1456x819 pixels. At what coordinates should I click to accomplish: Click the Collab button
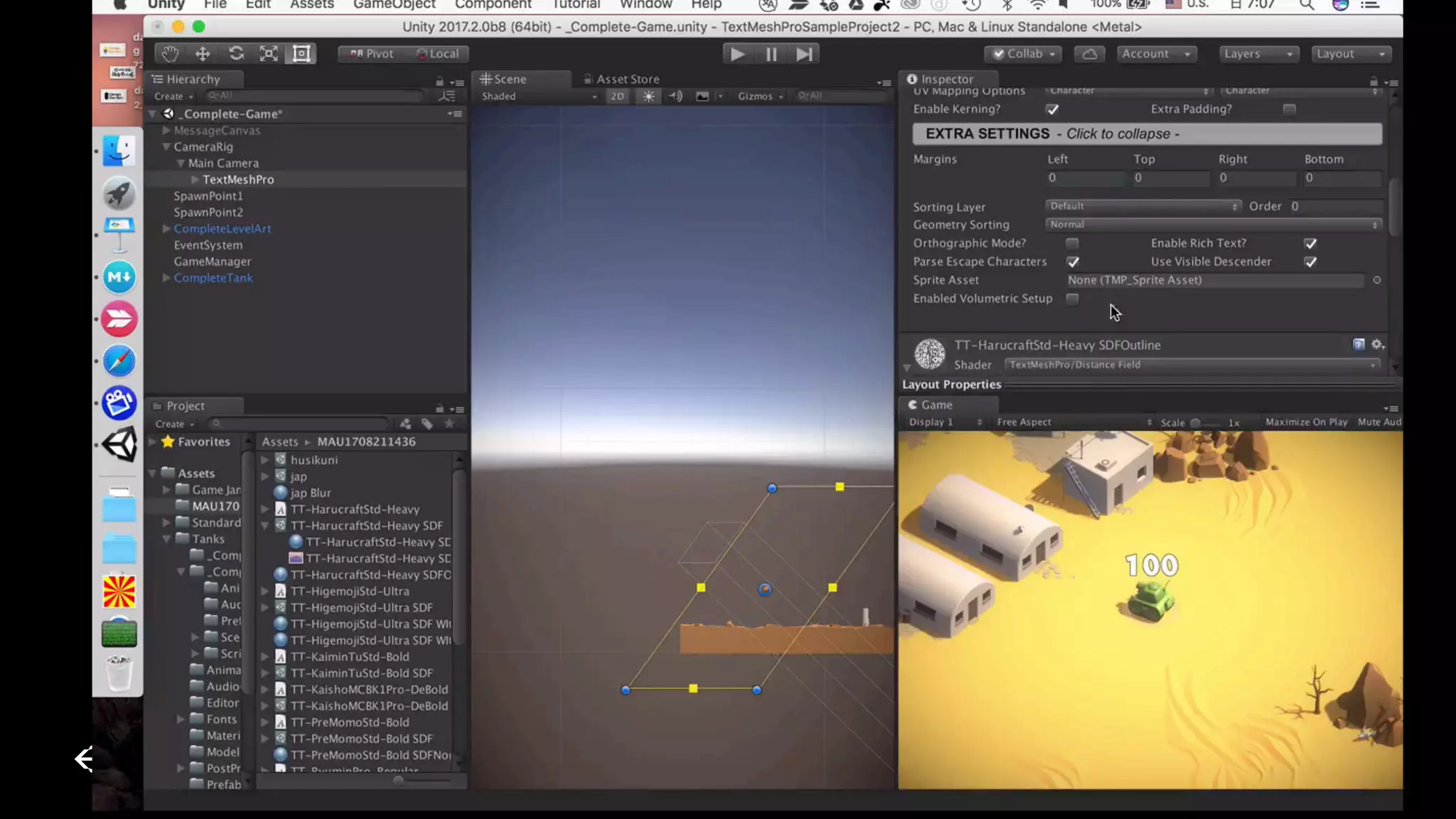(1023, 54)
